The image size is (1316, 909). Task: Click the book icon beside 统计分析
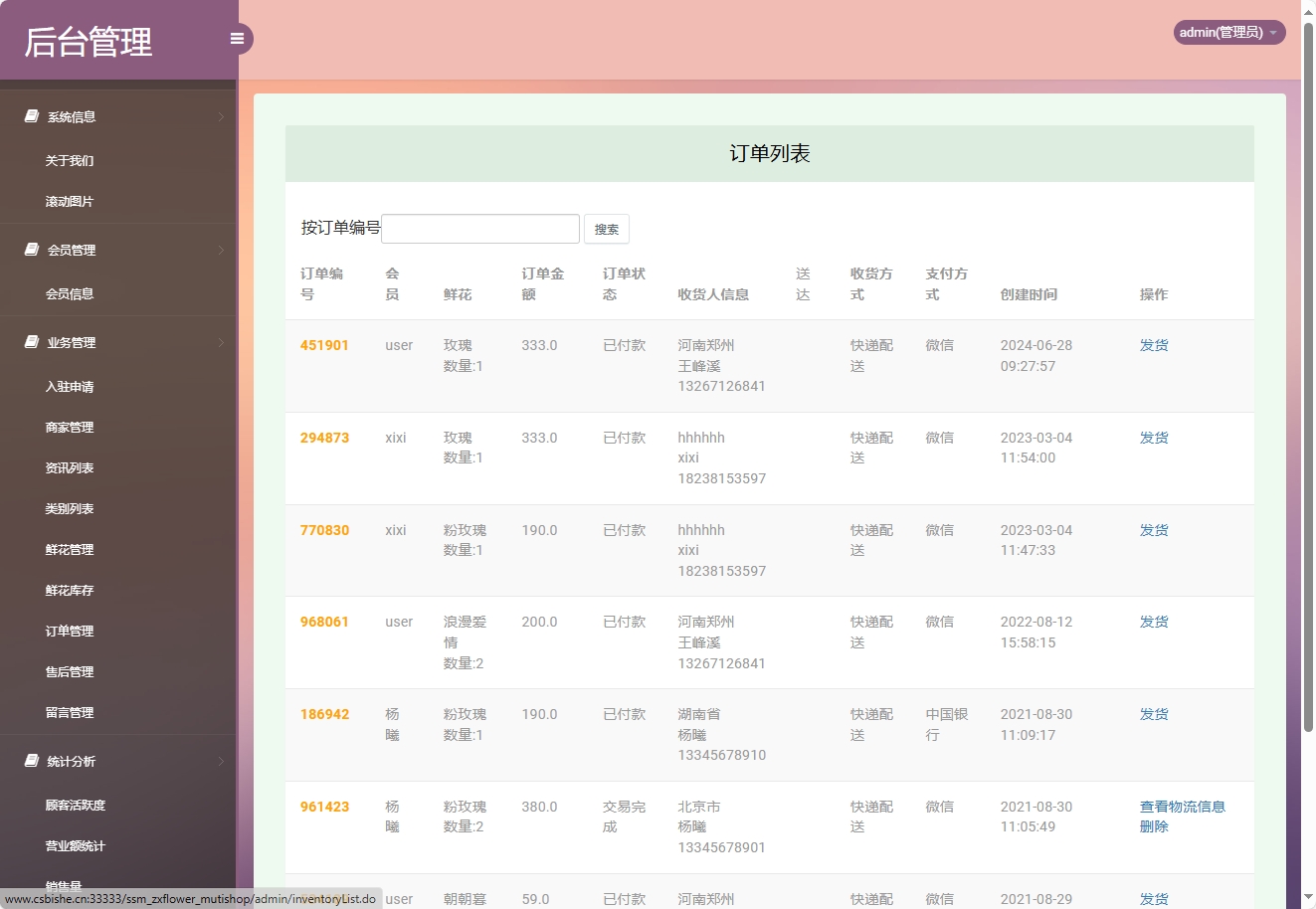tap(32, 761)
